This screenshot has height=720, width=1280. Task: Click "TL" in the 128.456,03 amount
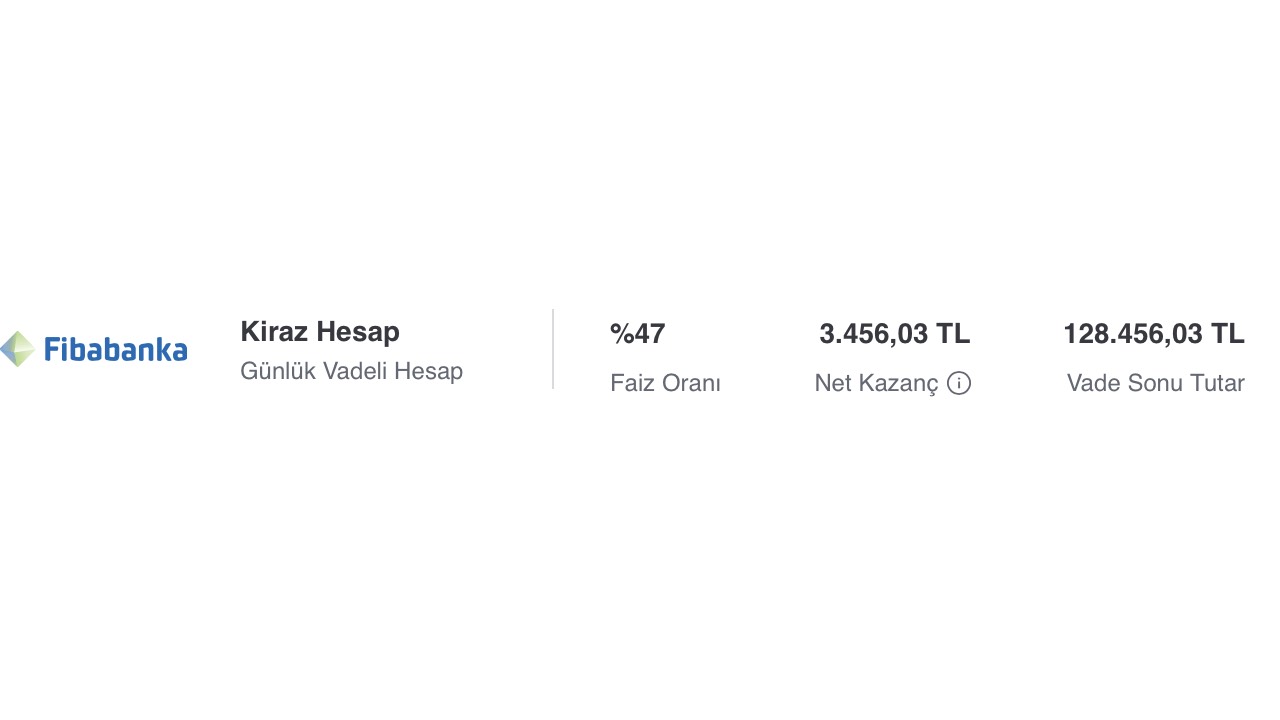1228,334
